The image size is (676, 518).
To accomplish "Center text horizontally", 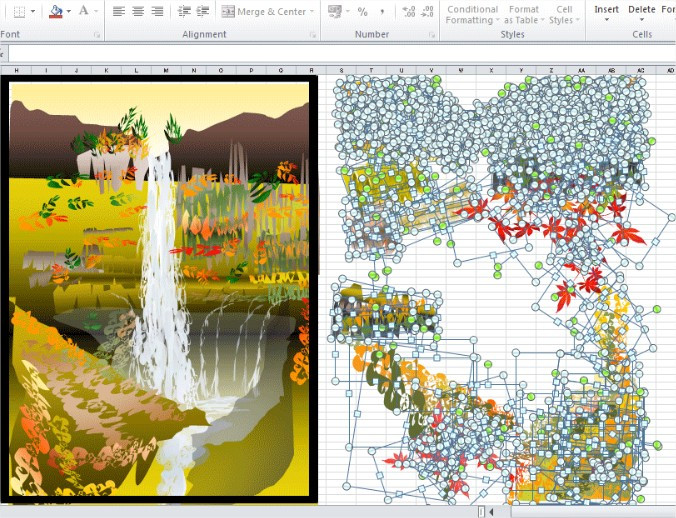I will [x=138, y=11].
